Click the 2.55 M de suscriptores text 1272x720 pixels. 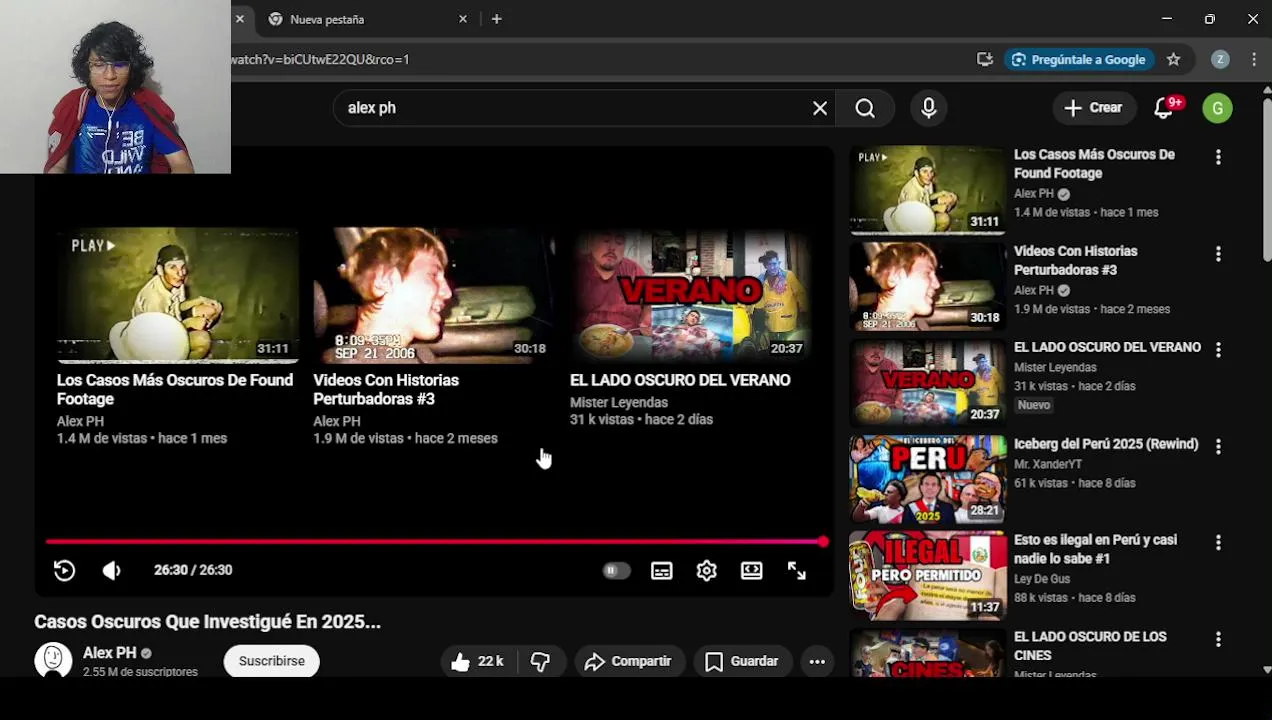(x=140, y=672)
